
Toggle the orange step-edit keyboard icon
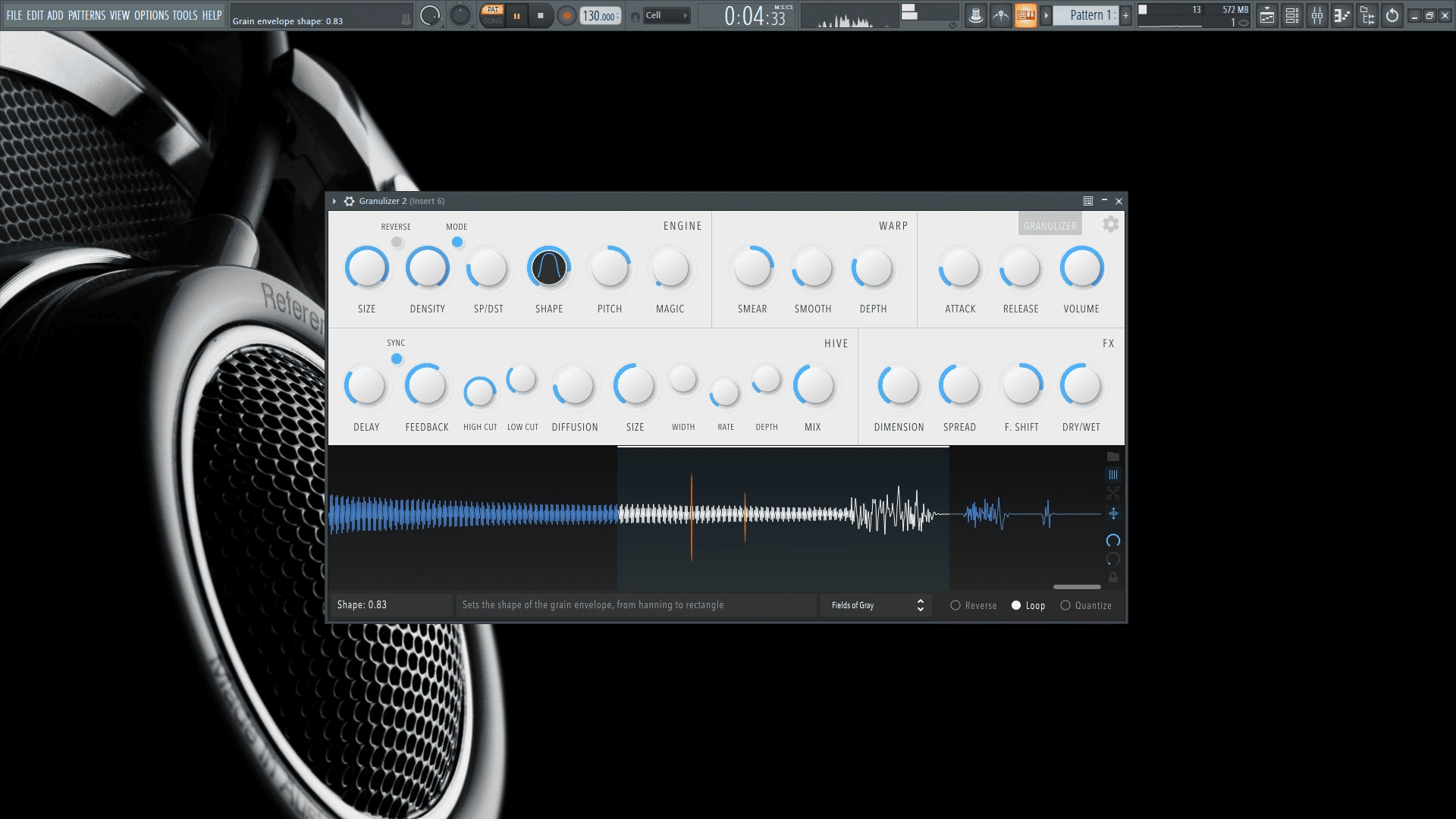point(1025,15)
